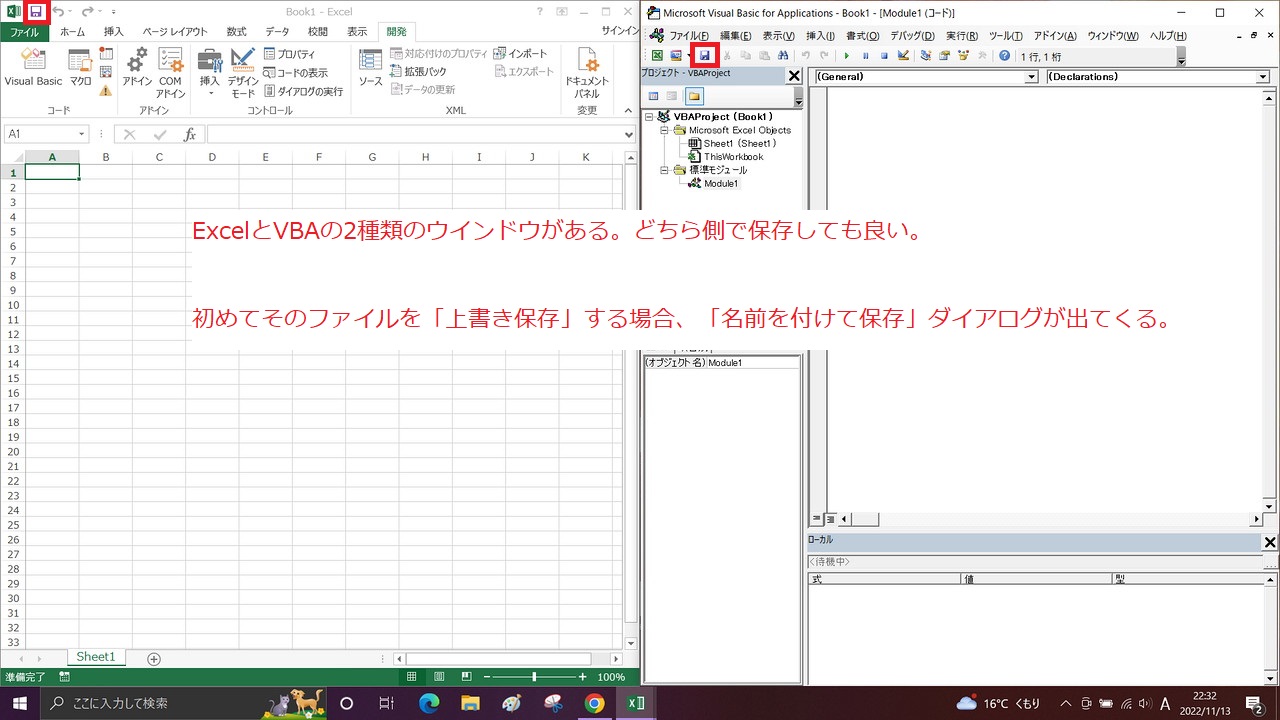Click インポート in XML group

520,53
